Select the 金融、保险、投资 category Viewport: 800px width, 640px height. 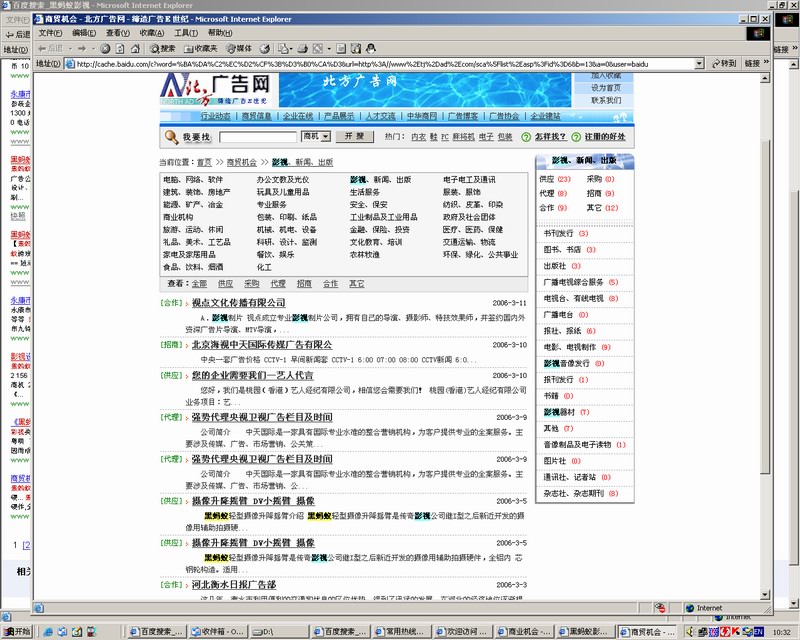point(380,230)
